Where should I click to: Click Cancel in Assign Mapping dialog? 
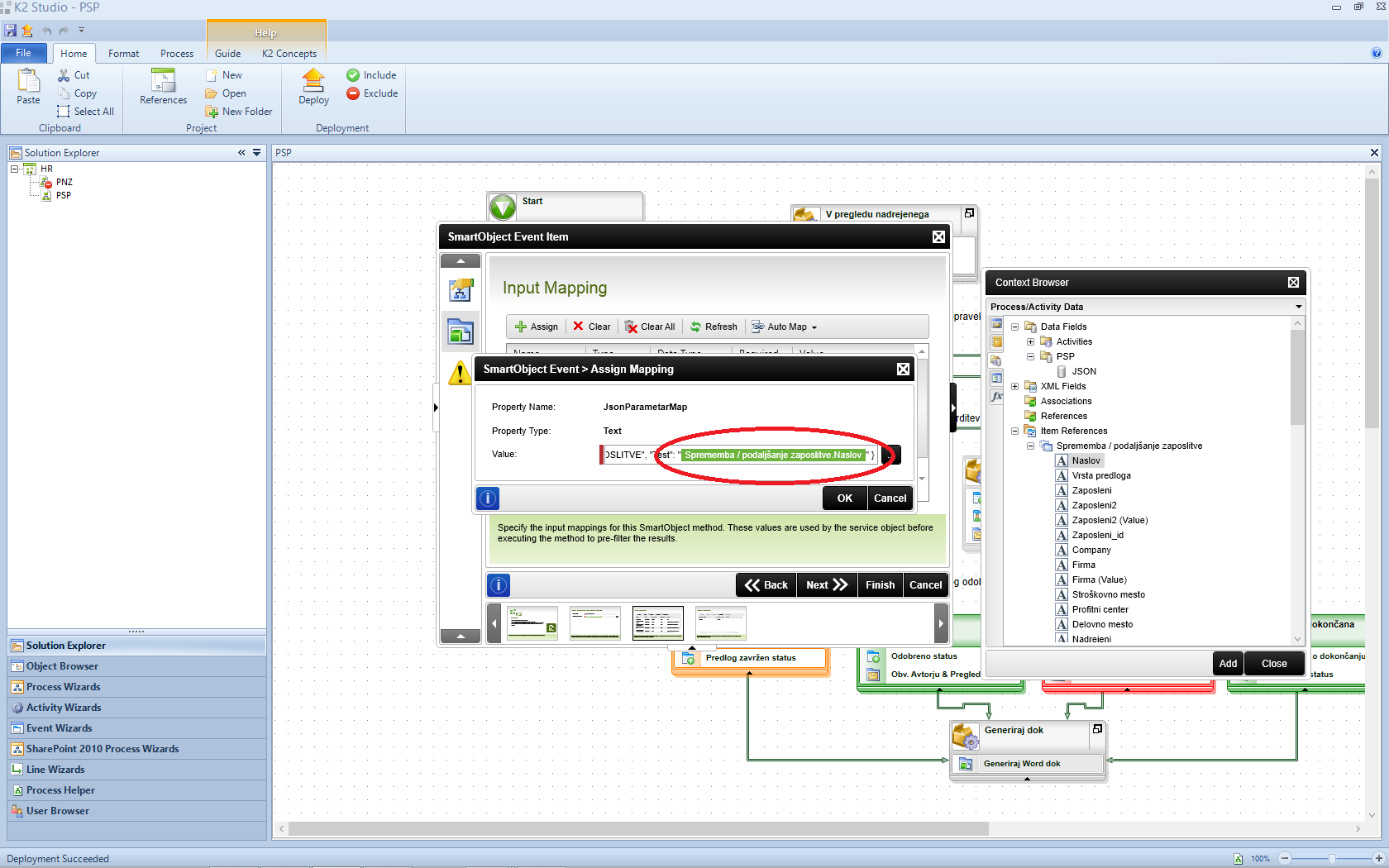890,498
